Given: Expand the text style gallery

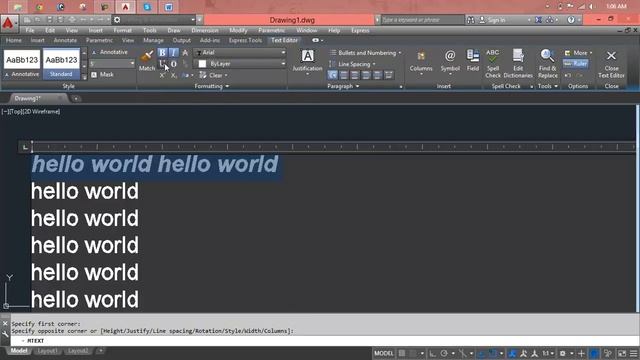Looking at the screenshot, I should pyautogui.click(x=84, y=76).
